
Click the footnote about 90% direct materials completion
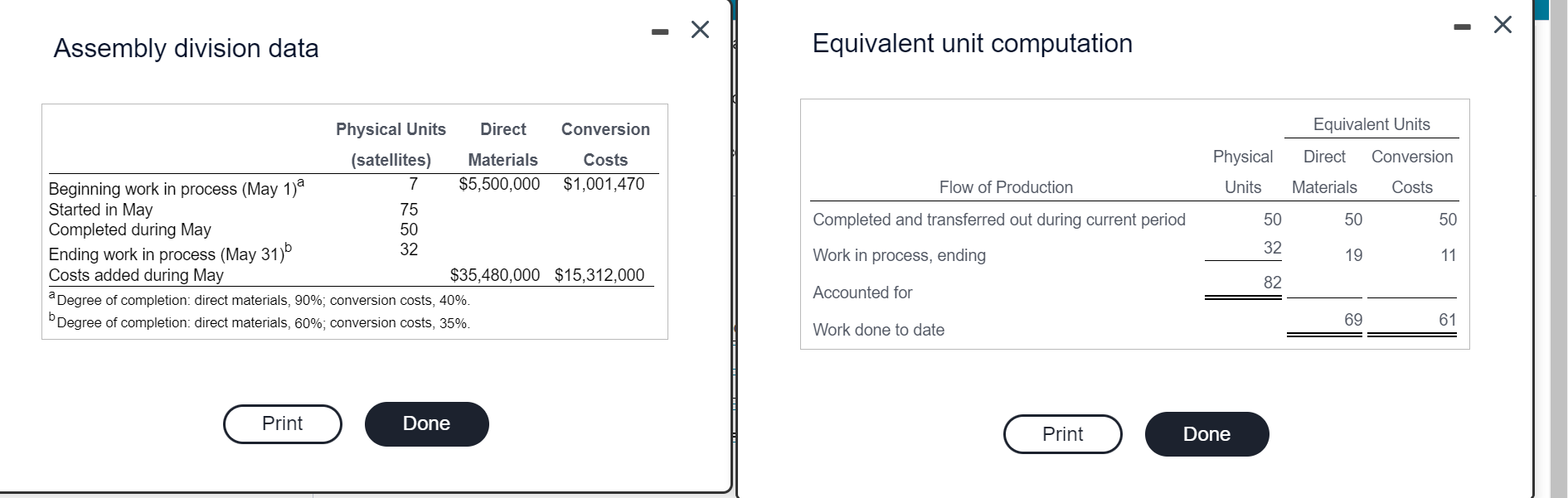click(x=260, y=300)
